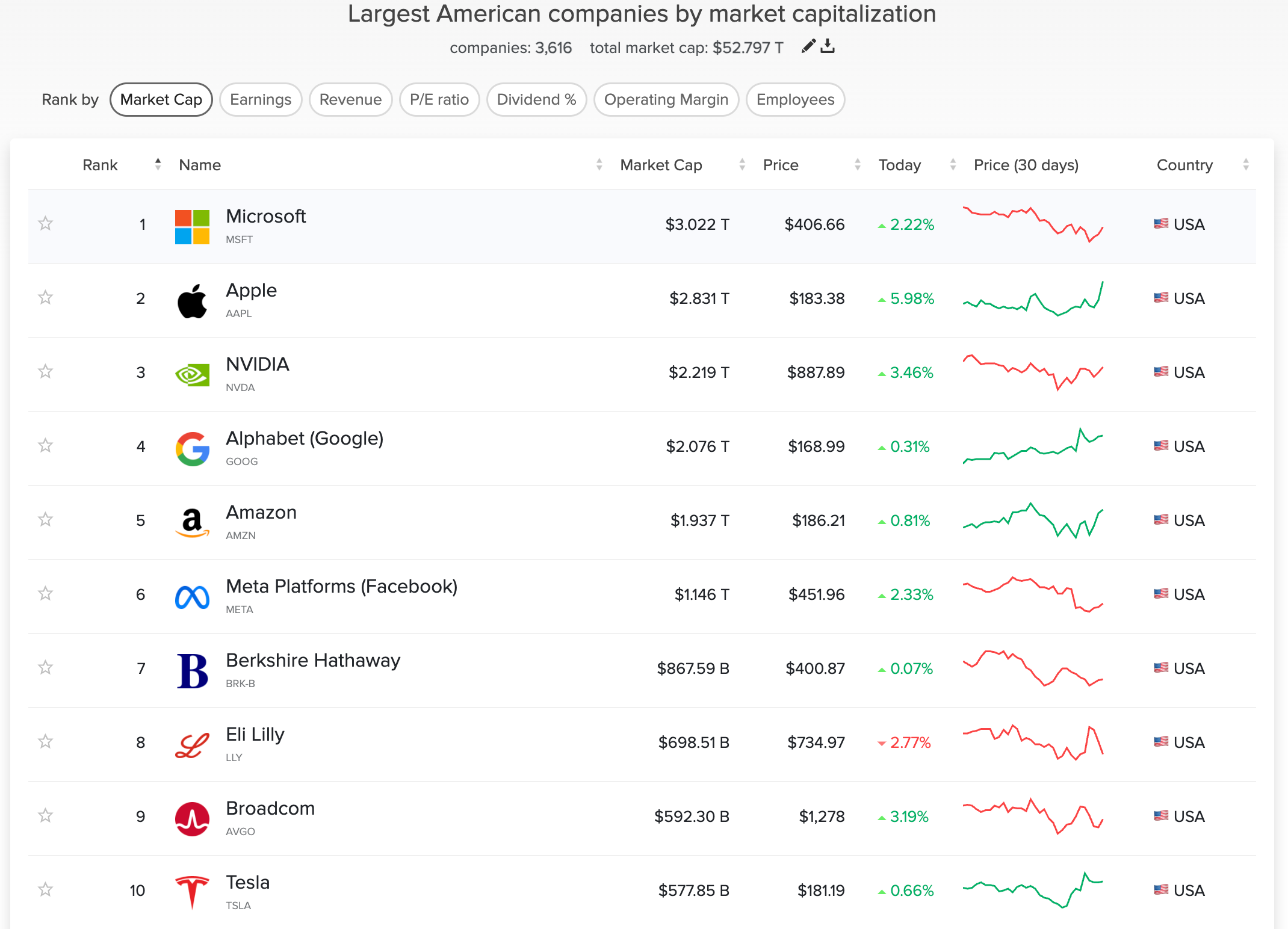Click the Amazon logo
The height and width of the screenshot is (929, 1288).
click(192, 523)
